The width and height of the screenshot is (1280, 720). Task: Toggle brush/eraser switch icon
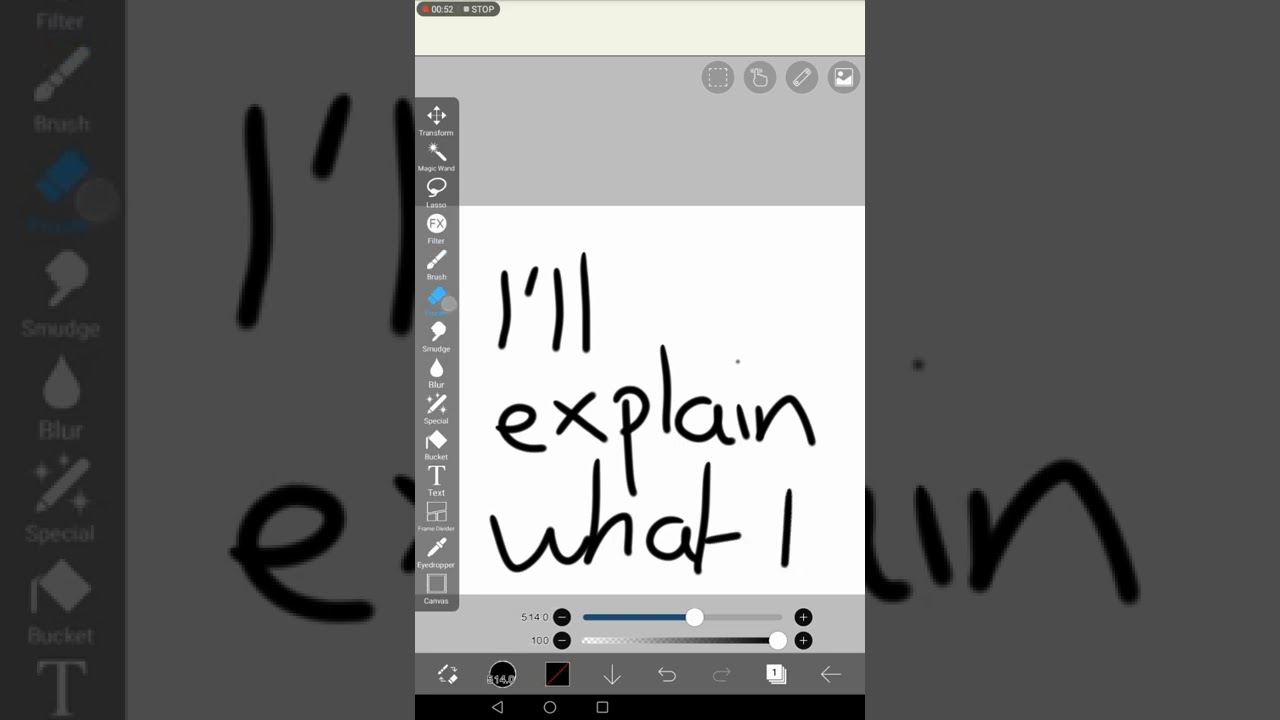(447, 675)
